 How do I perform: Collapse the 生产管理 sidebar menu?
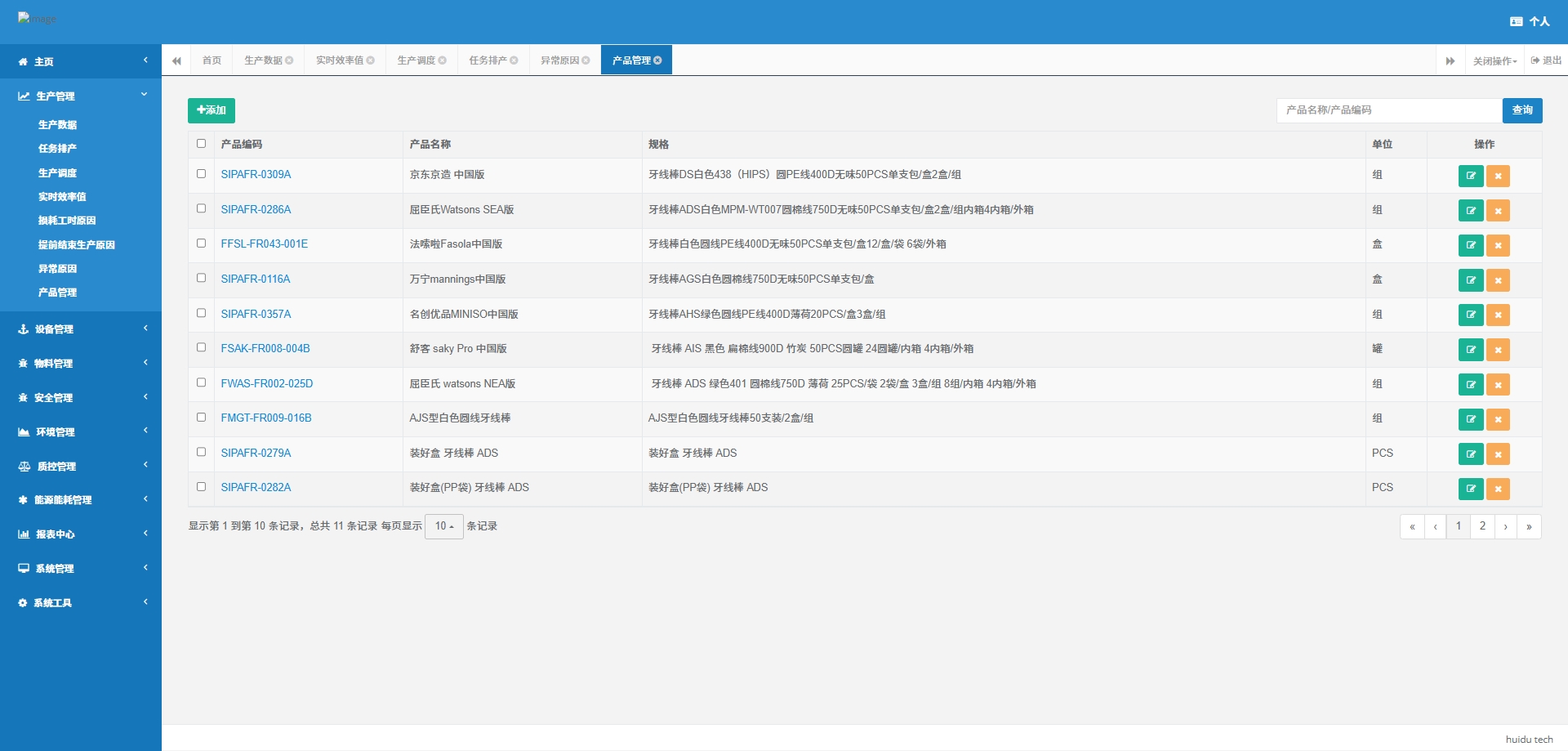click(x=81, y=96)
